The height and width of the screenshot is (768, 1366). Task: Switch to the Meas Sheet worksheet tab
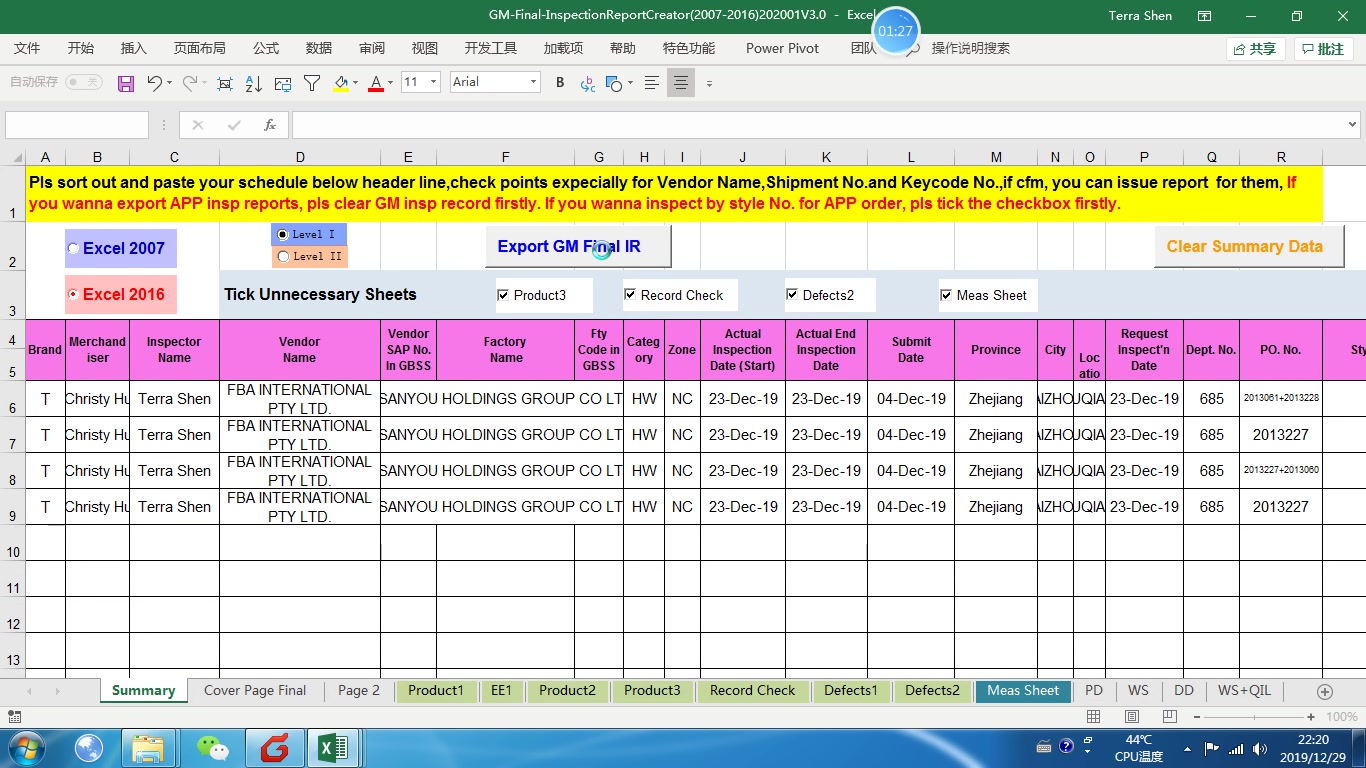[x=1022, y=690]
